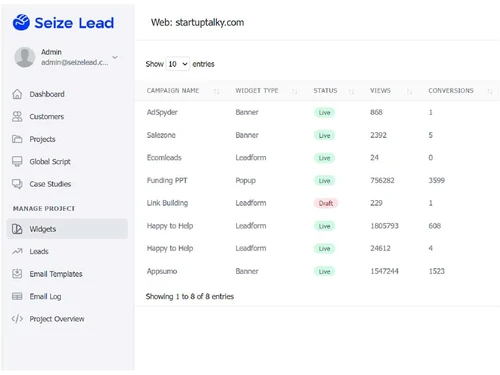Click the CAMPAIGN NAME column header
Image resolution: width=500 pixels, height=375 pixels.
pyautogui.click(x=173, y=91)
